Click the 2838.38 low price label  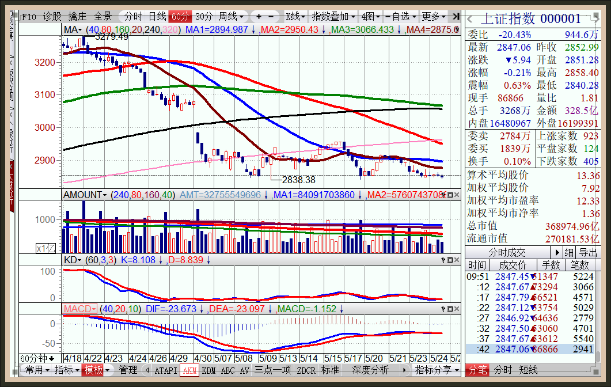pos(298,180)
